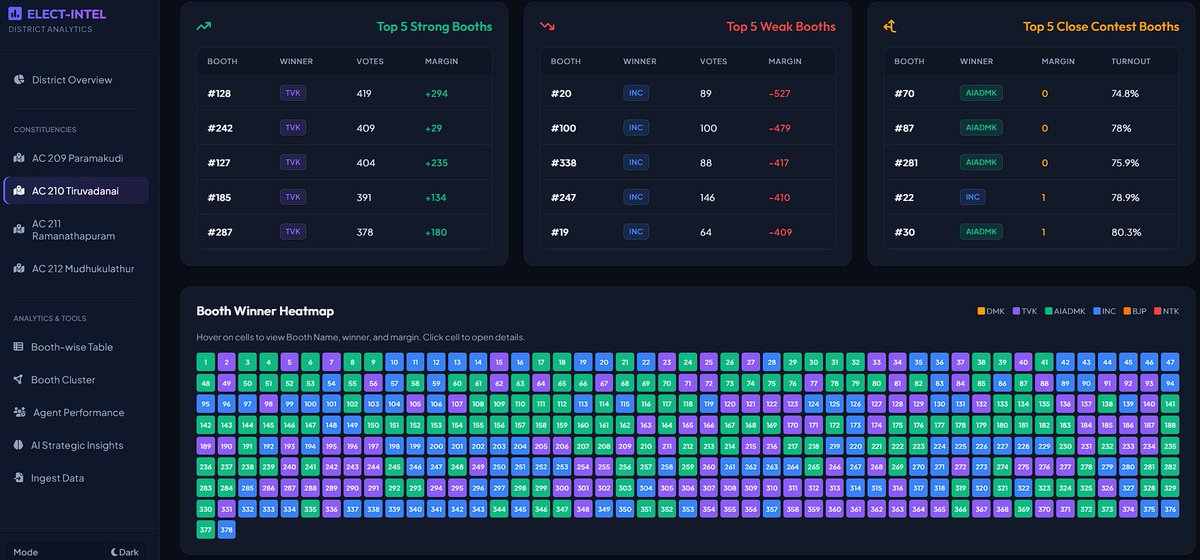Screen dimensions: 1200x560
Task: Click AIADMK badge in booth #87 row
Action: 981,128
